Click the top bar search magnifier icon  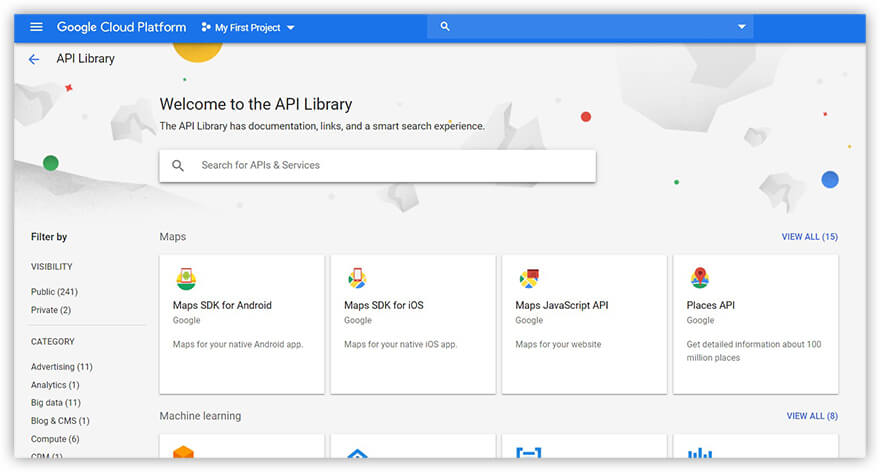[x=444, y=26]
